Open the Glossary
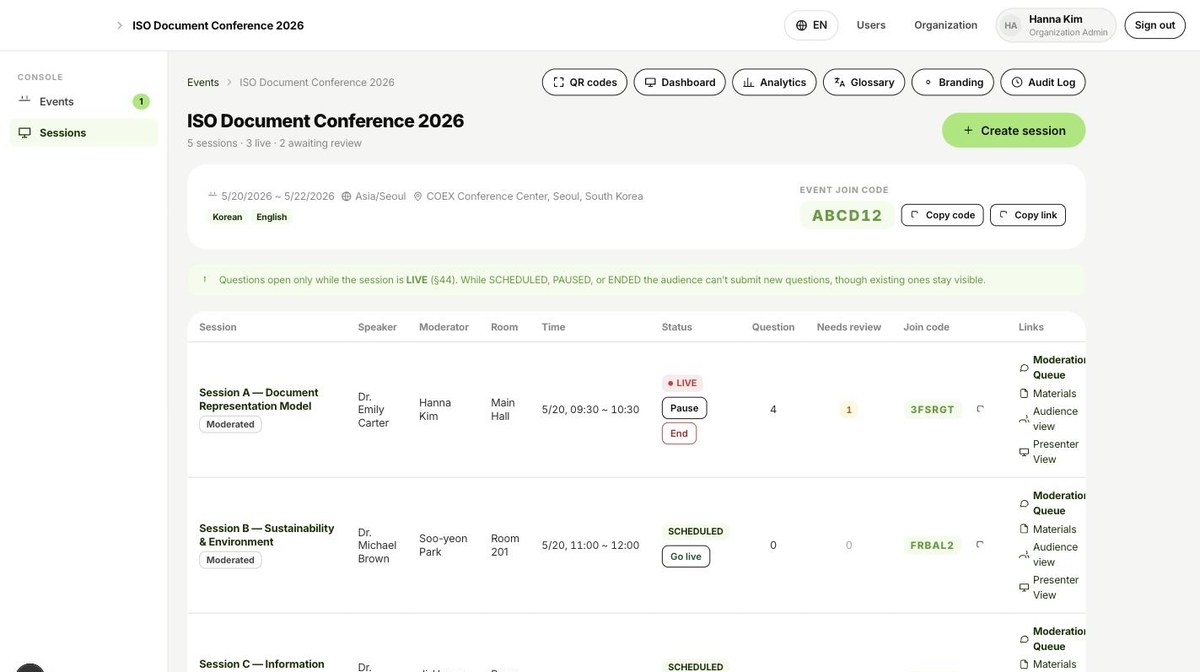Viewport: 1200px width, 672px height. 864,82
